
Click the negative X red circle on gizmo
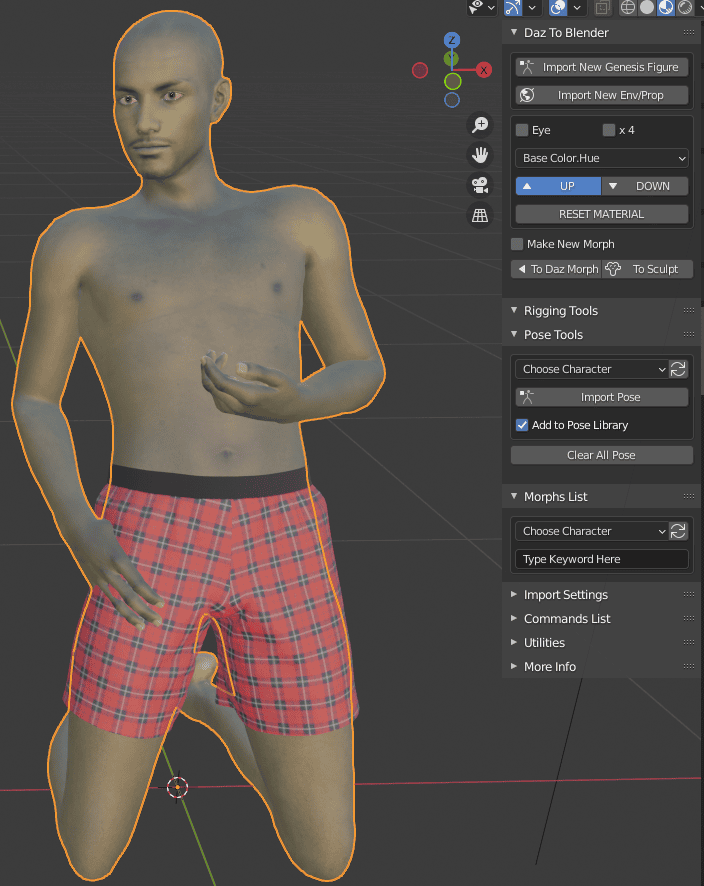click(420, 70)
